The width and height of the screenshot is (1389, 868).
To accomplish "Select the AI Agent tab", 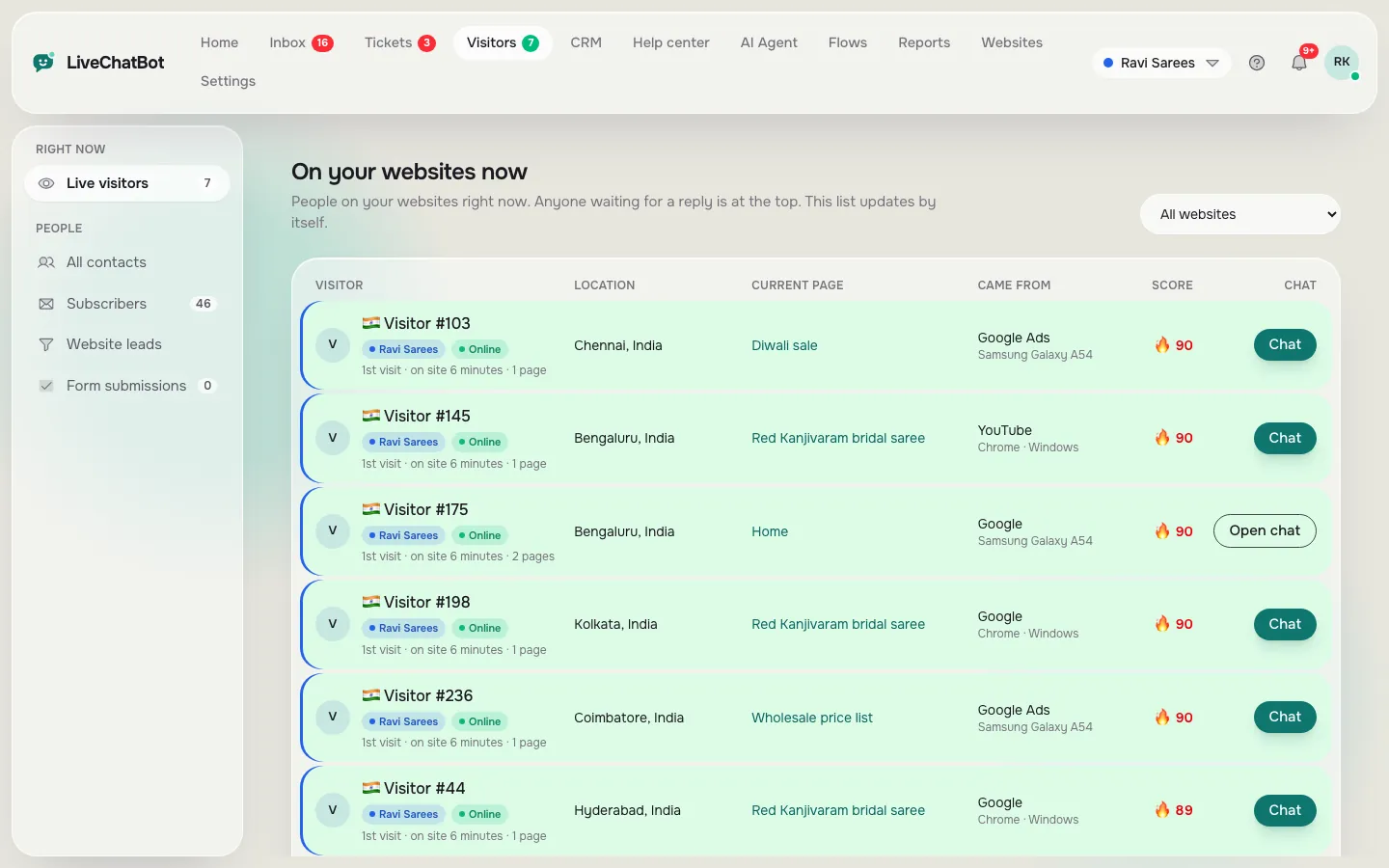I will (769, 42).
